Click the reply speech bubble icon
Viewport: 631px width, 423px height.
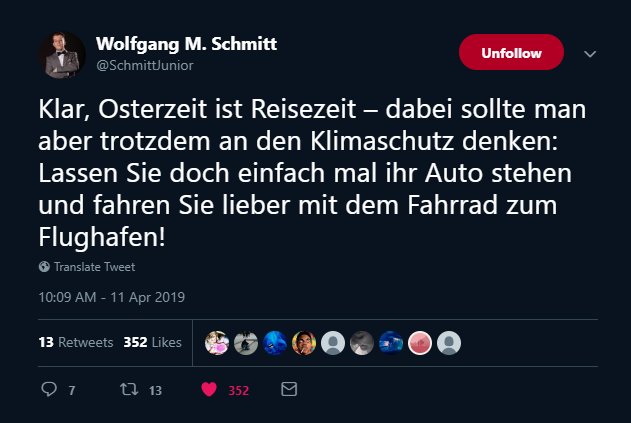pos(49,390)
